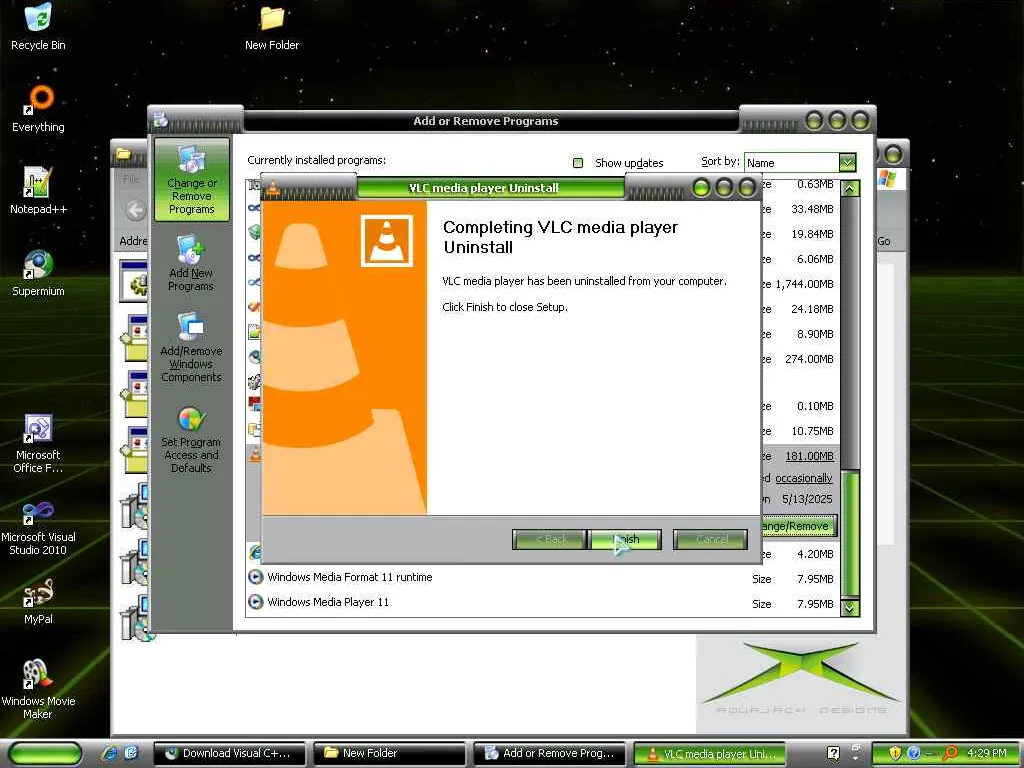
Task: Launch Windows Movie Maker shortcut
Action: click(x=39, y=690)
